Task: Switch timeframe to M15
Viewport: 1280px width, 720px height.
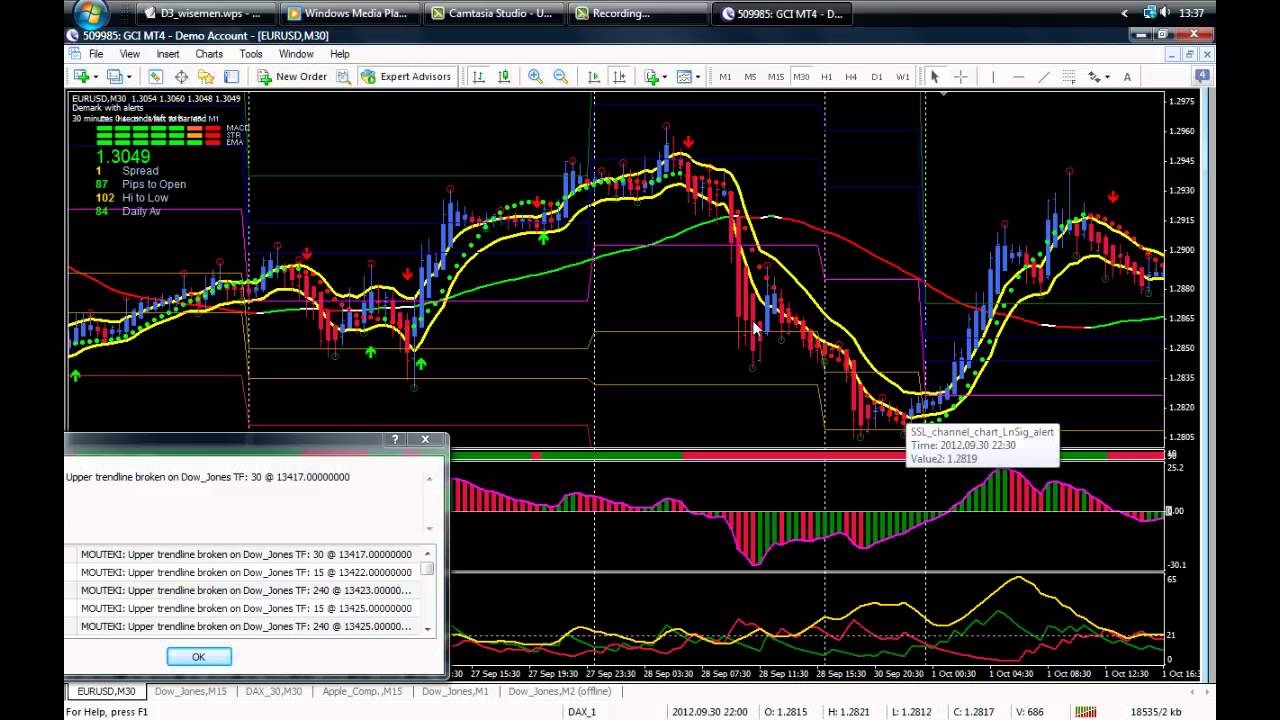Action: pos(776,77)
